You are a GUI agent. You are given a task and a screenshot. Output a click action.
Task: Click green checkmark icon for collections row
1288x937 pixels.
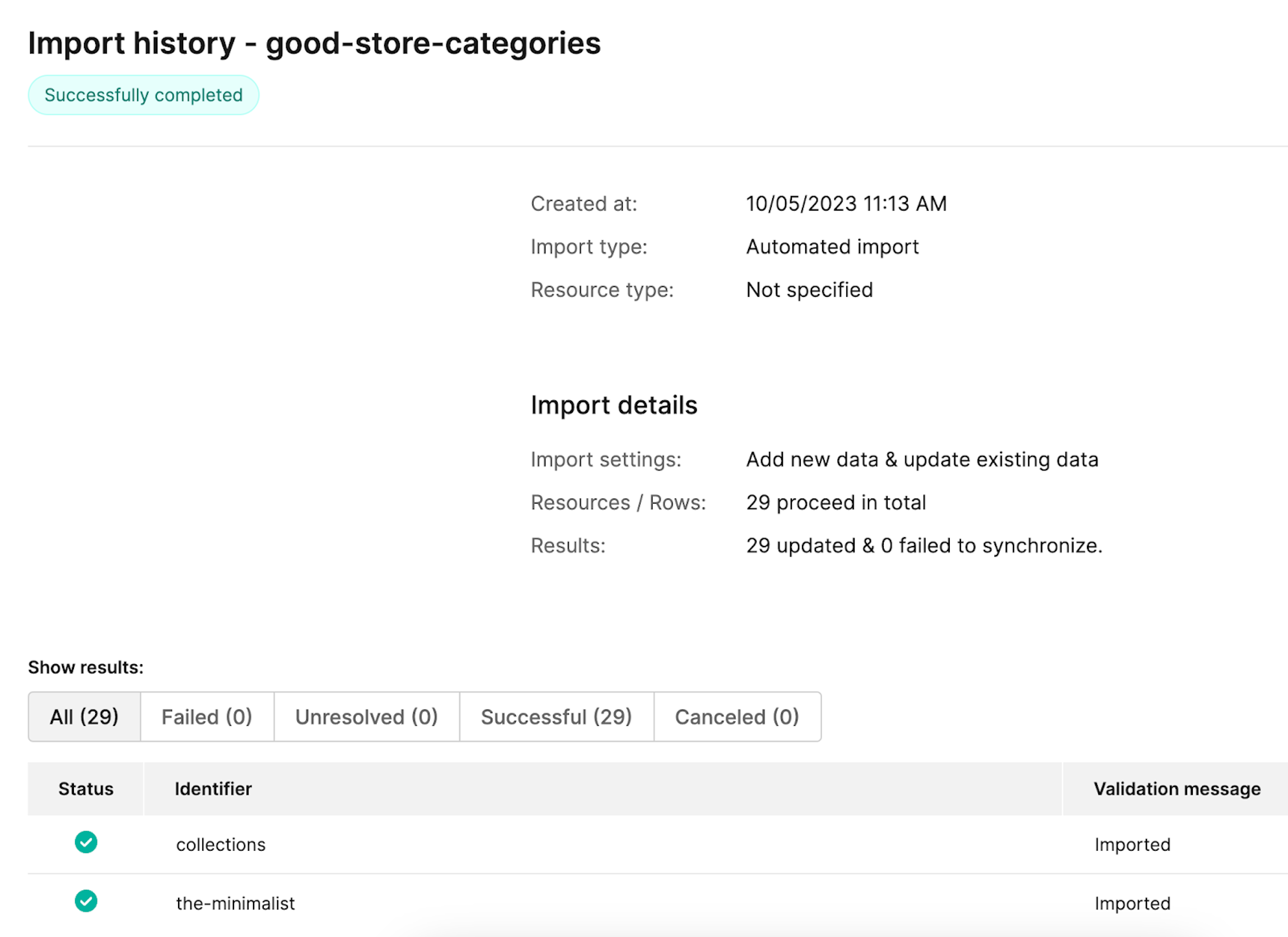tap(86, 842)
